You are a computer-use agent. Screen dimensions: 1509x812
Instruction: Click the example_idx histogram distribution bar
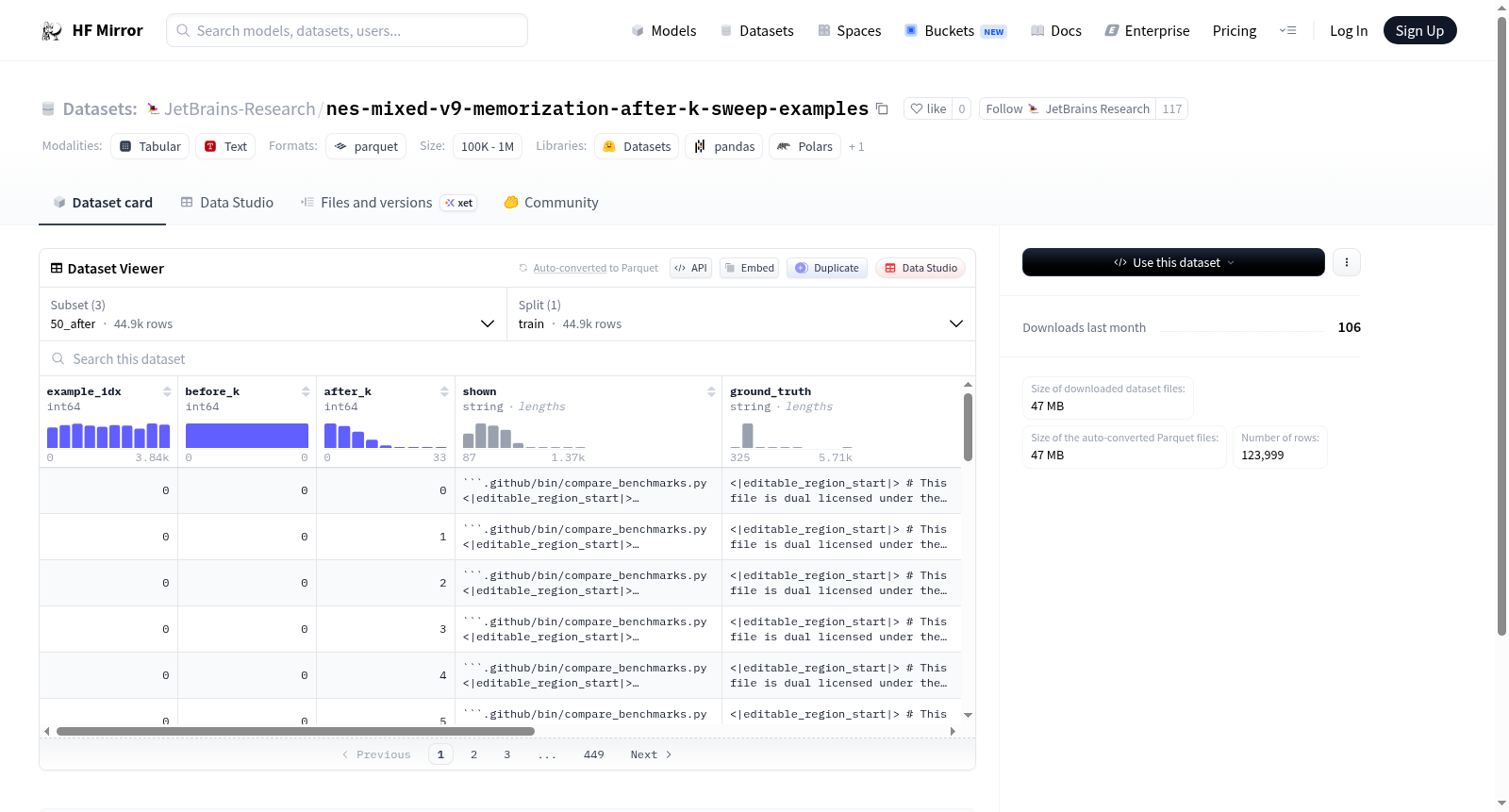[108, 436]
